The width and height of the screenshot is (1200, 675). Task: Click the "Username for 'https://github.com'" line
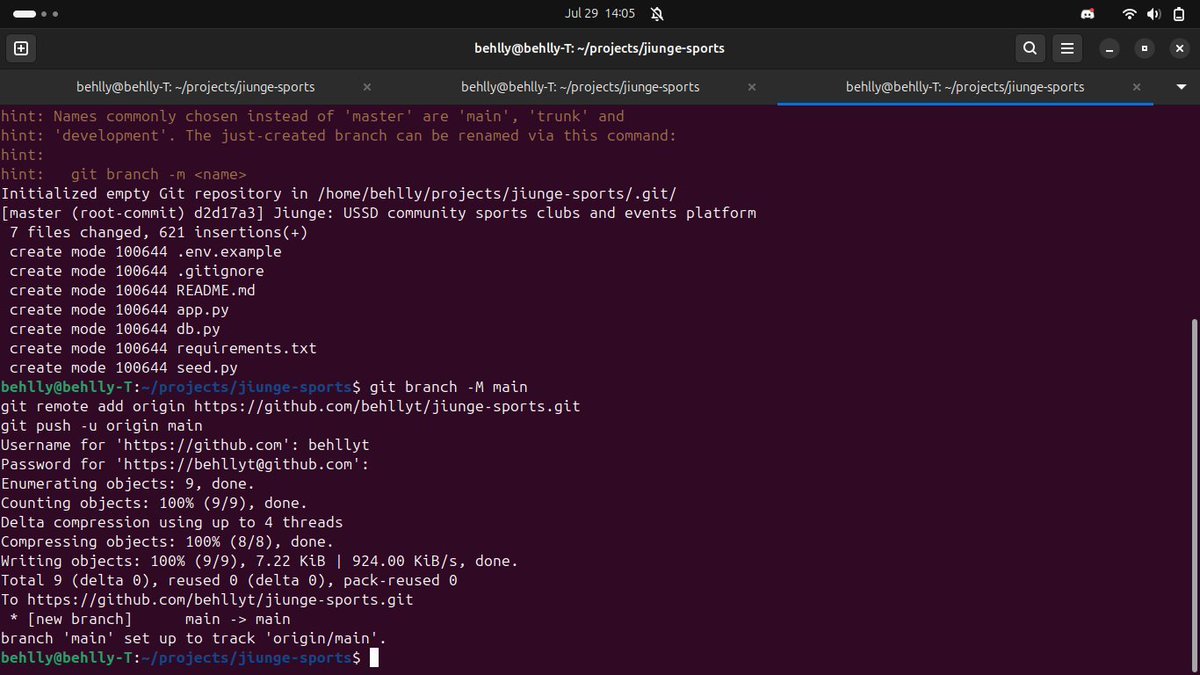coord(185,445)
